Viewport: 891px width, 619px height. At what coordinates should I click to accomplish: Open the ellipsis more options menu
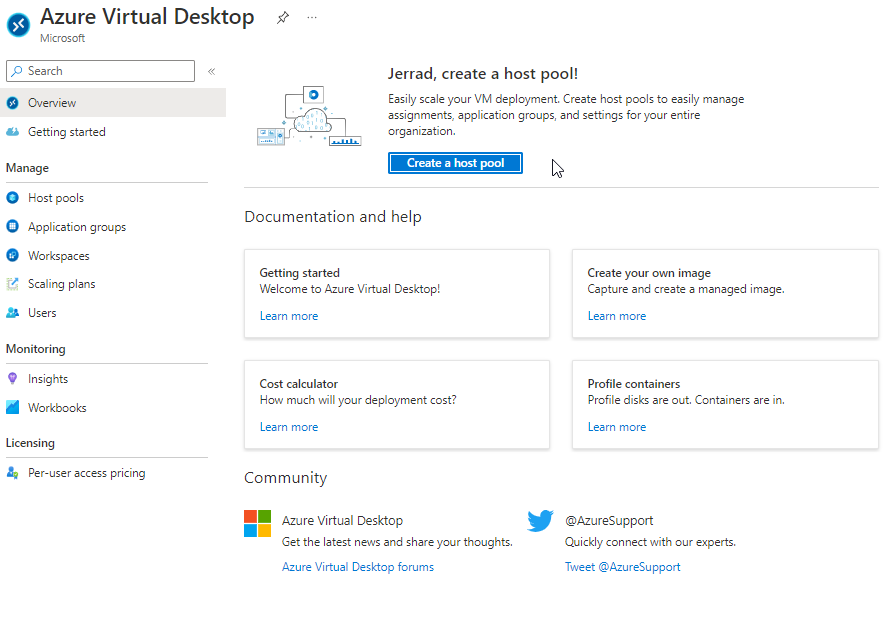click(312, 18)
